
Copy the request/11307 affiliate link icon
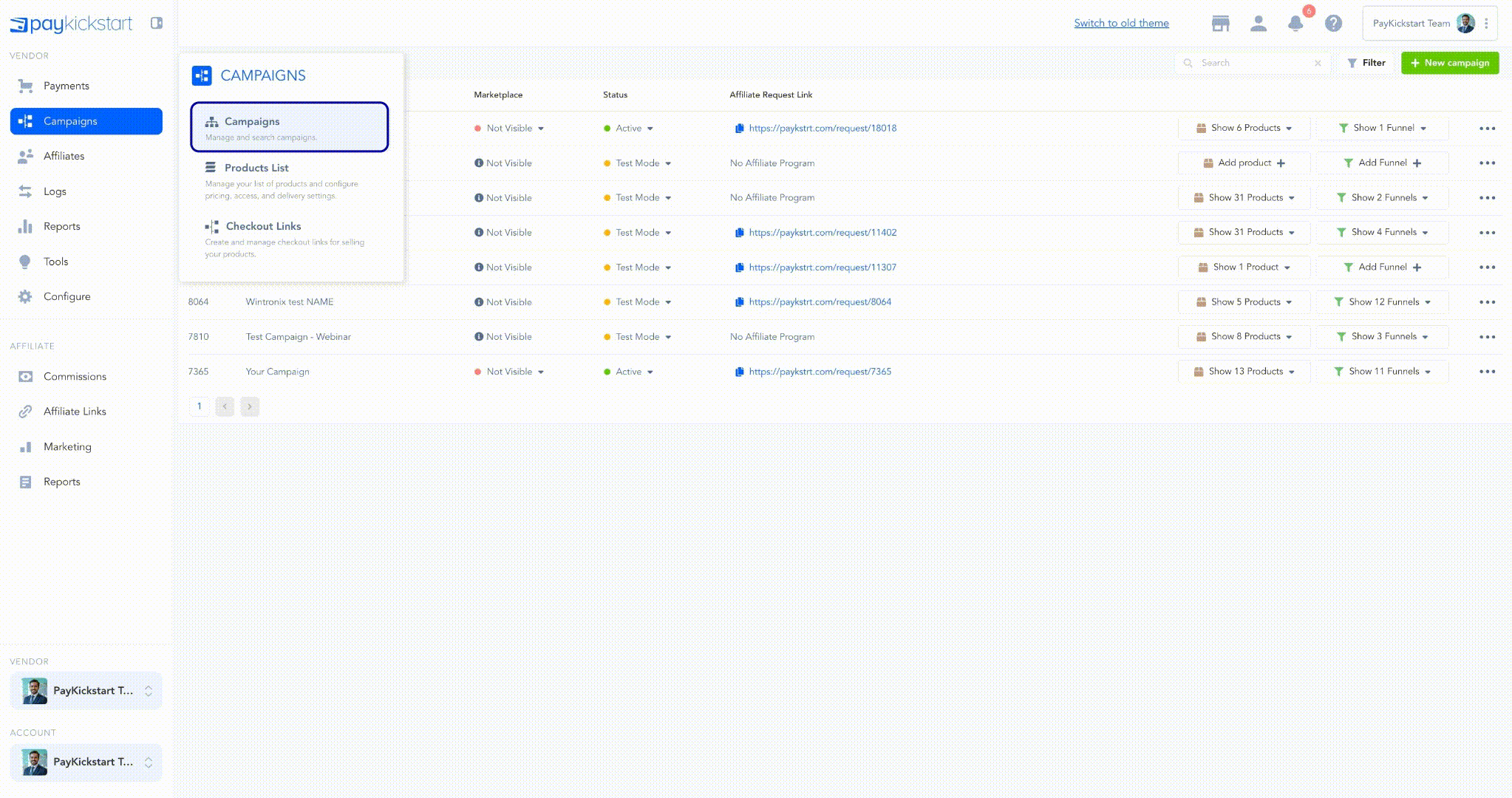(x=739, y=267)
